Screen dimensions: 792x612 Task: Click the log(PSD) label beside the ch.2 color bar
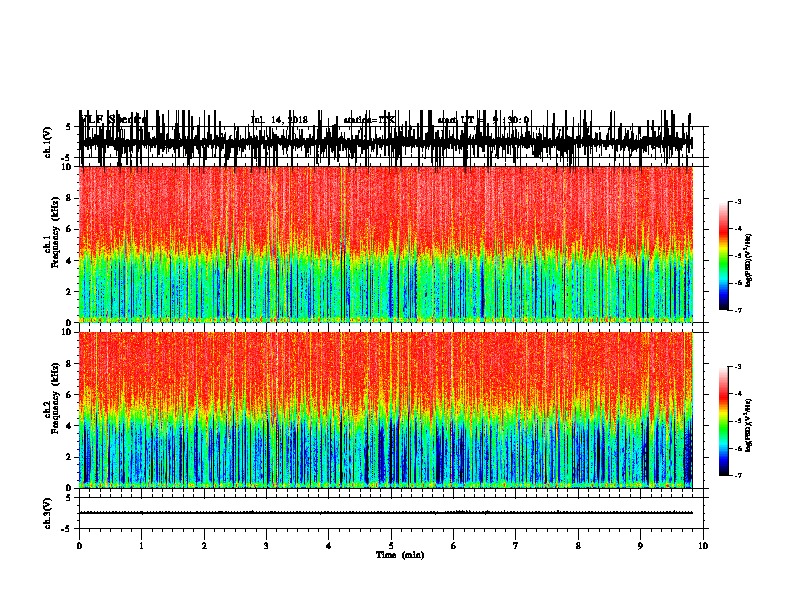tap(749, 425)
